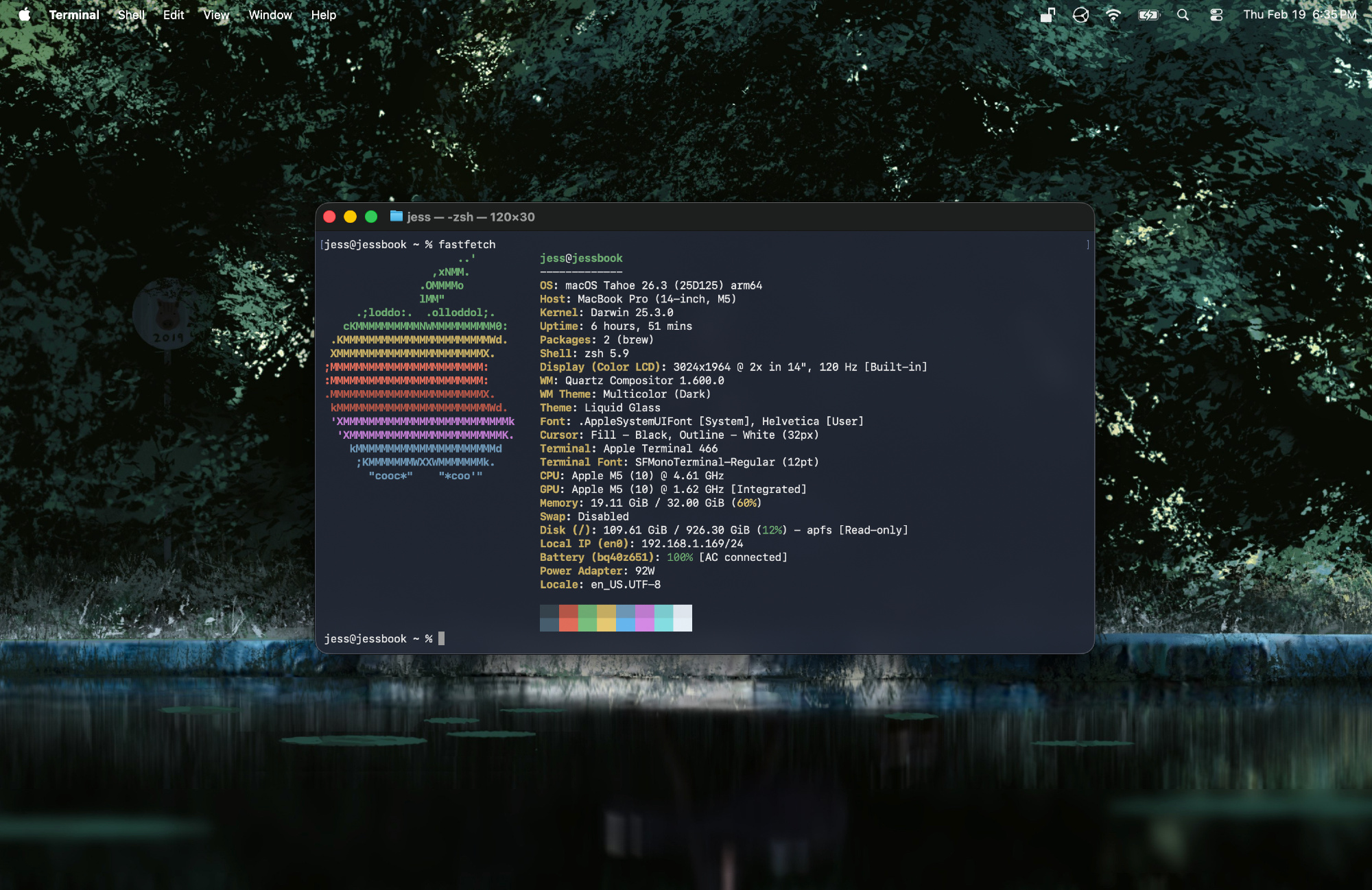
Task: Open the Shell menu
Action: (x=131, y=14)
